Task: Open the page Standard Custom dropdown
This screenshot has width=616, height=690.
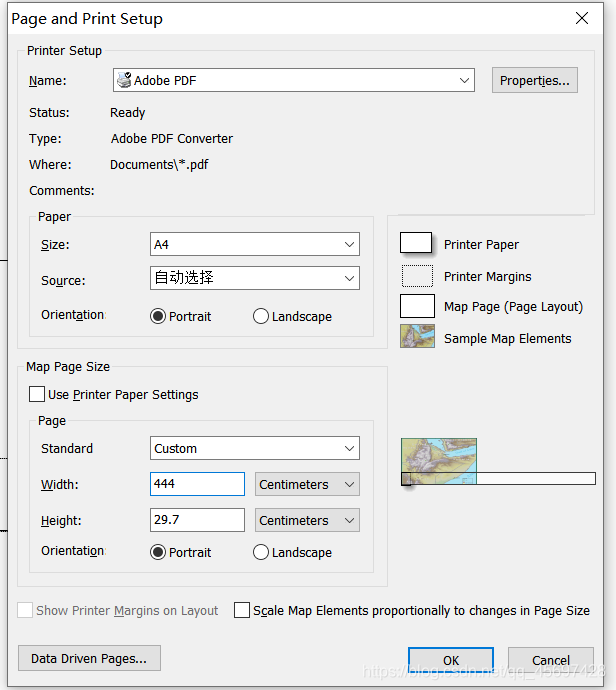Action: click(255, 448)
